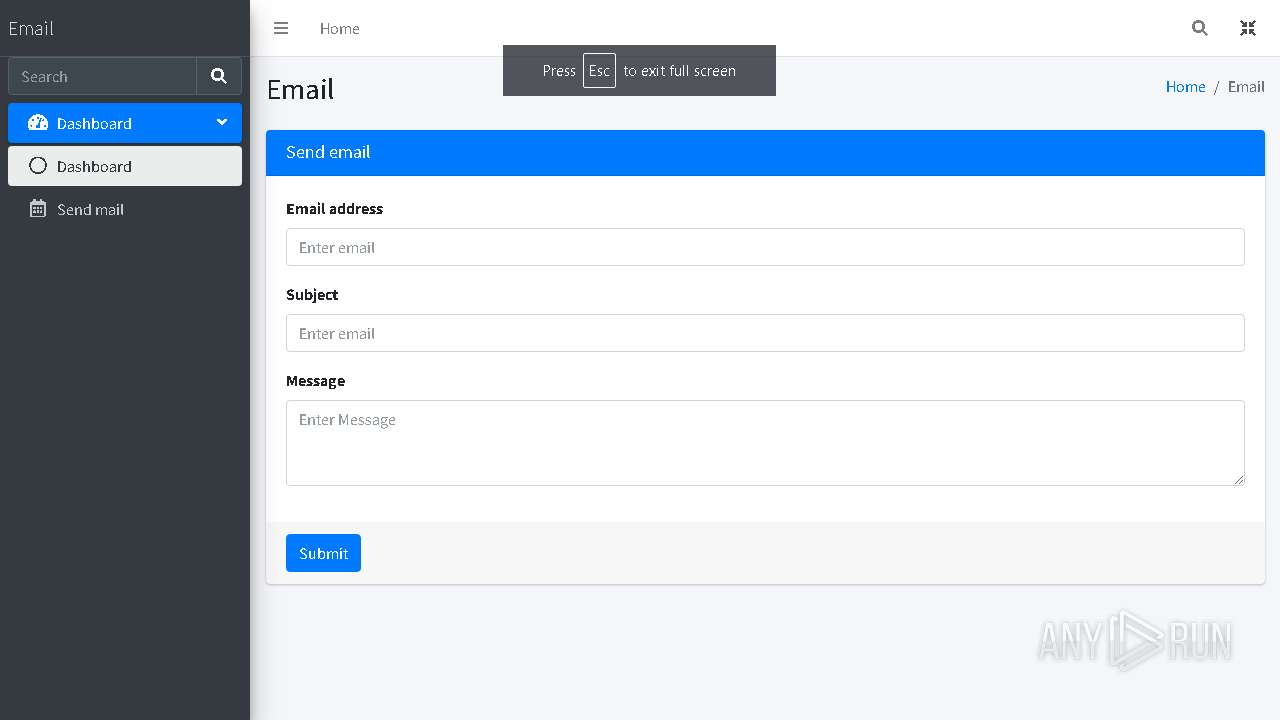Click the Email page heading
This screenshot has height=720, width=1280.
point(300,89)
